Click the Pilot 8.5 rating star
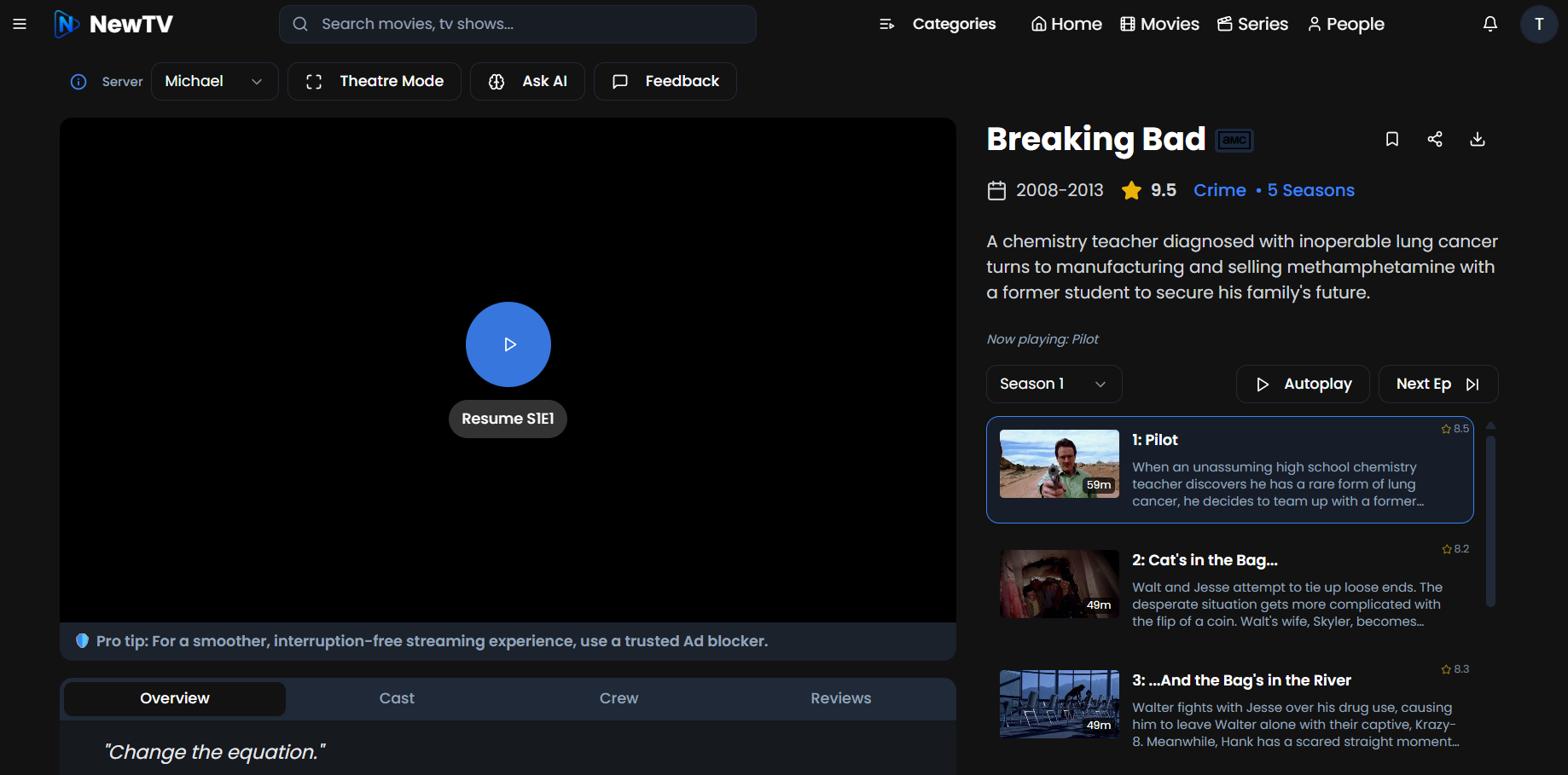 [1446, 429]
